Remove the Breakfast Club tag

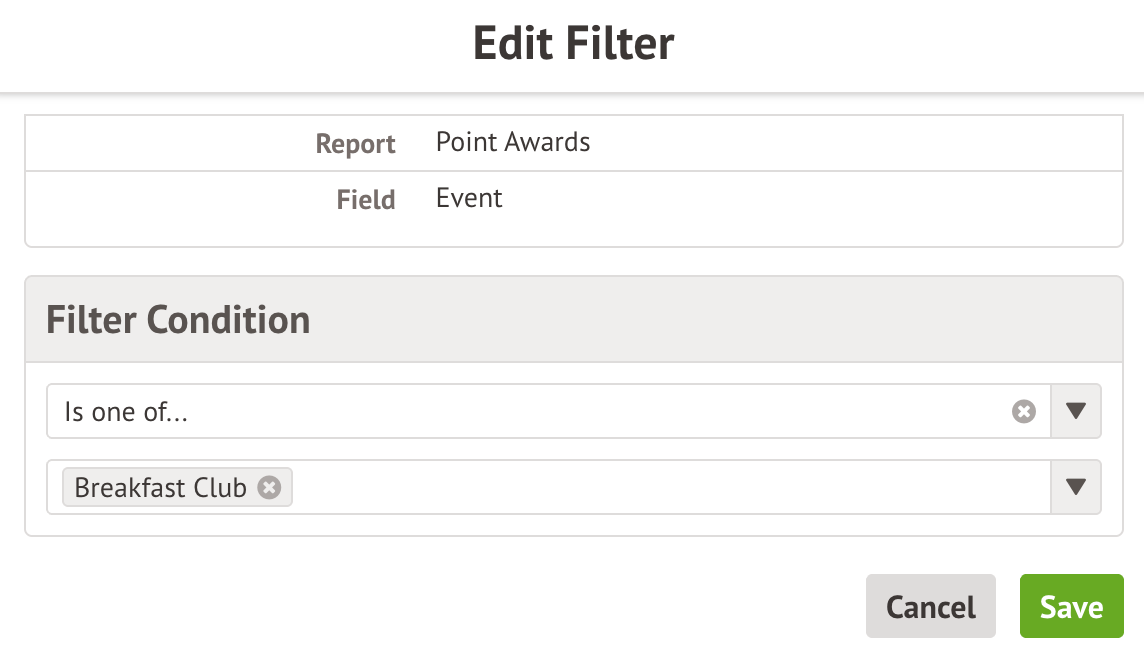tap(269, 487)
